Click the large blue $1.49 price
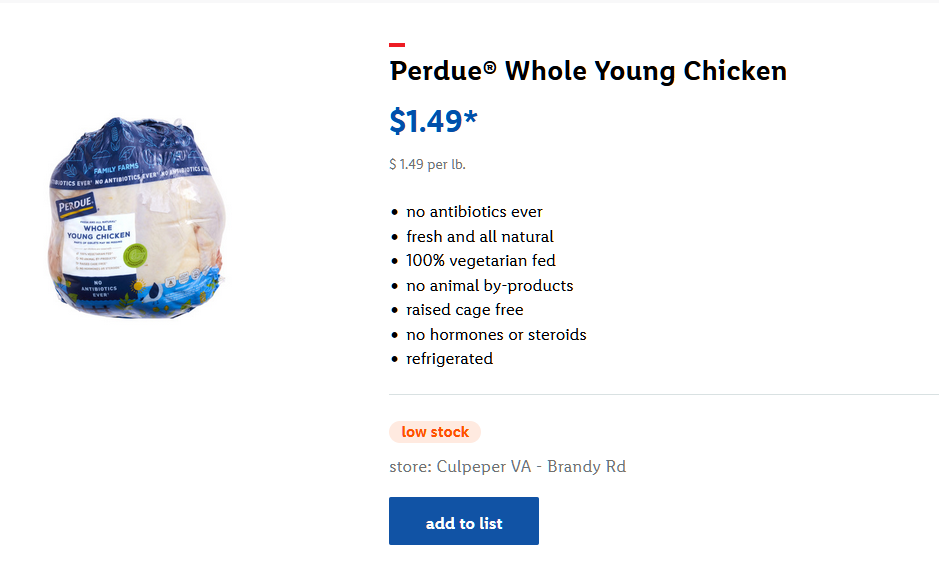 click(x=433, y=121)
